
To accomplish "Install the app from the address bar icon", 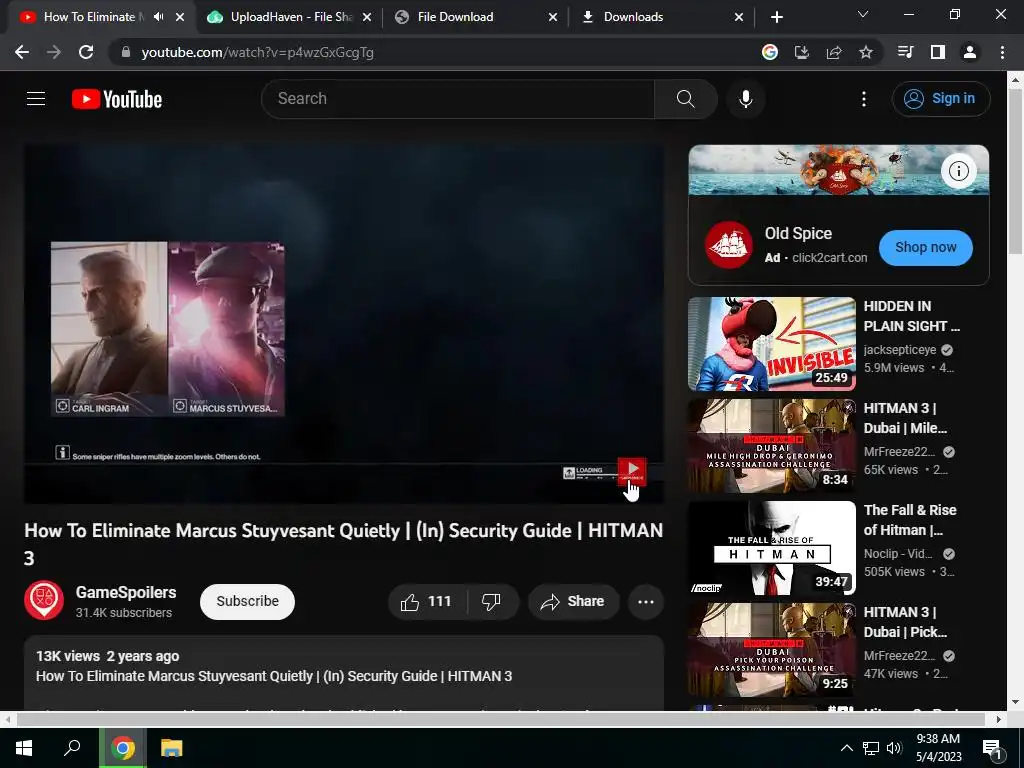I will click(802, 52).
